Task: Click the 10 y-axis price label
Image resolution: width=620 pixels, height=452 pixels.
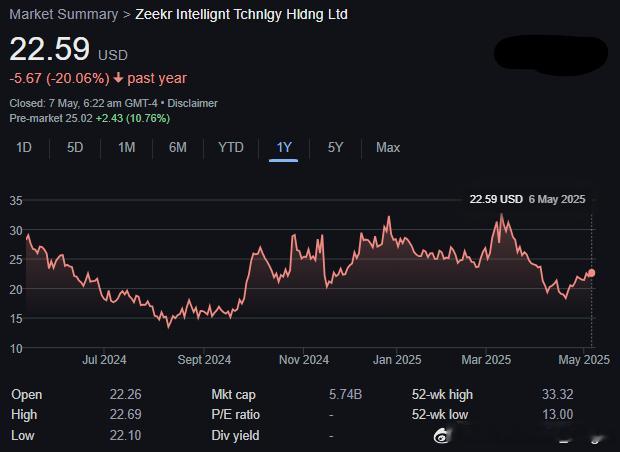Action: click(16, 349)
